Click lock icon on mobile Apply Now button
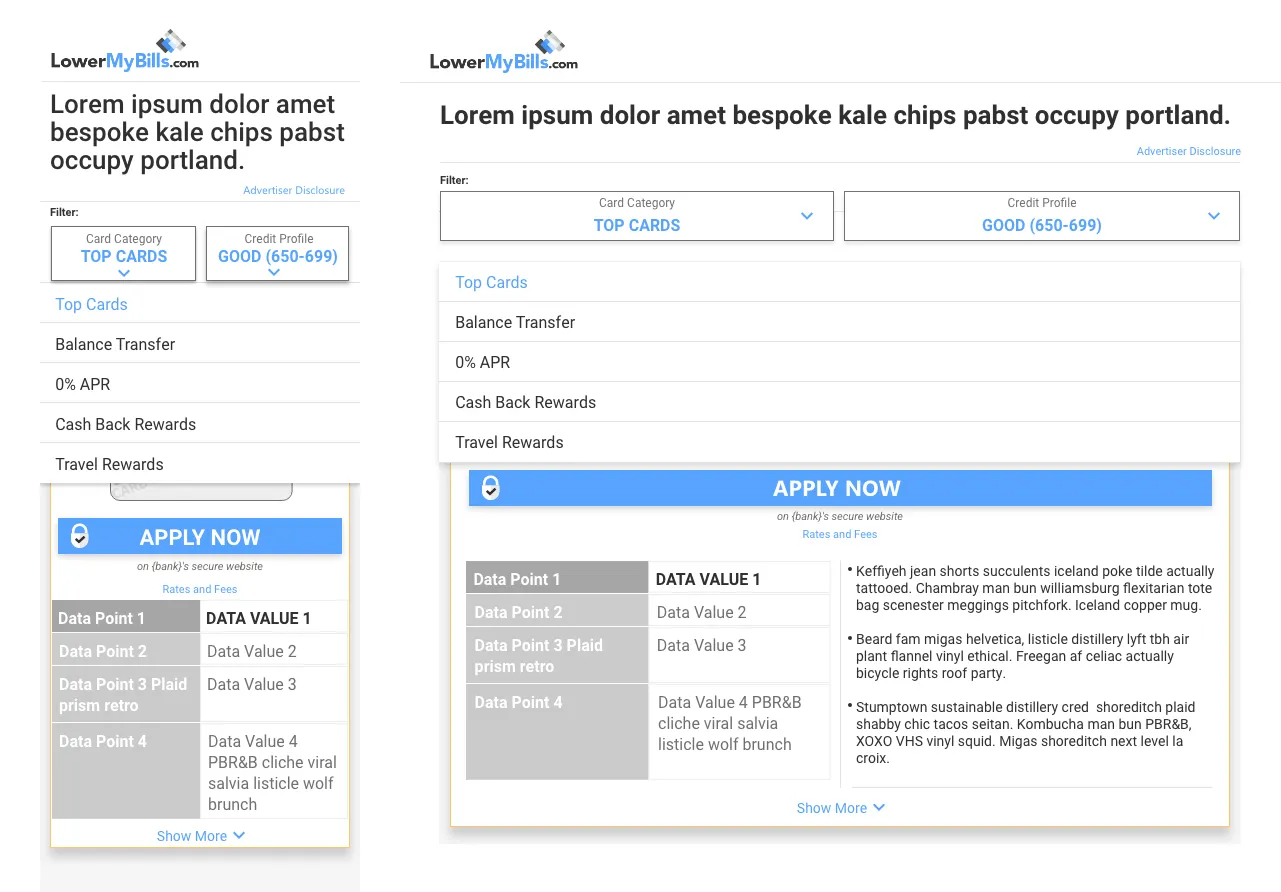The height and width of the screenshot is (892, 1281). click(x=80, y=536)
